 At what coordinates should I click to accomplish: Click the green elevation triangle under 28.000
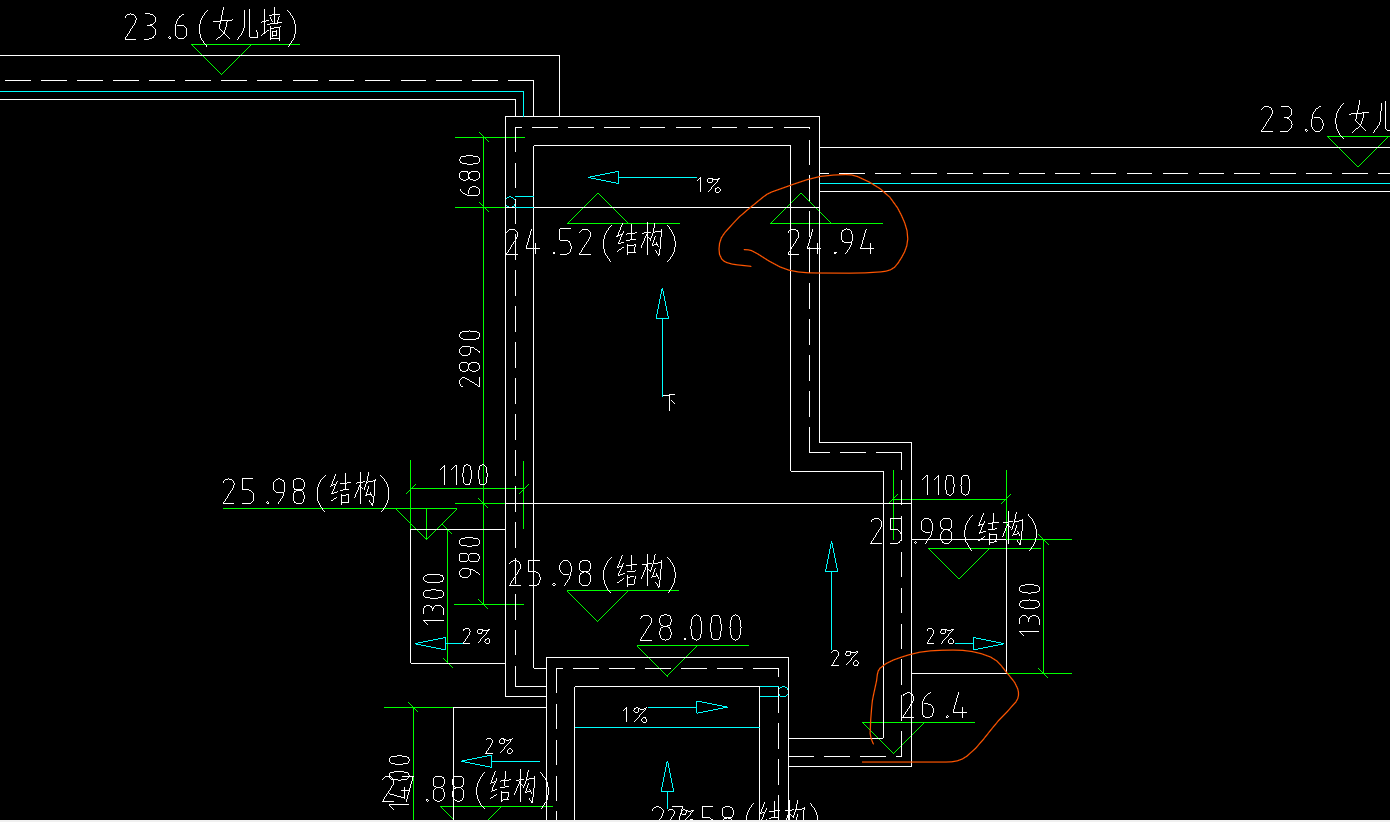[x=668, y=661]
